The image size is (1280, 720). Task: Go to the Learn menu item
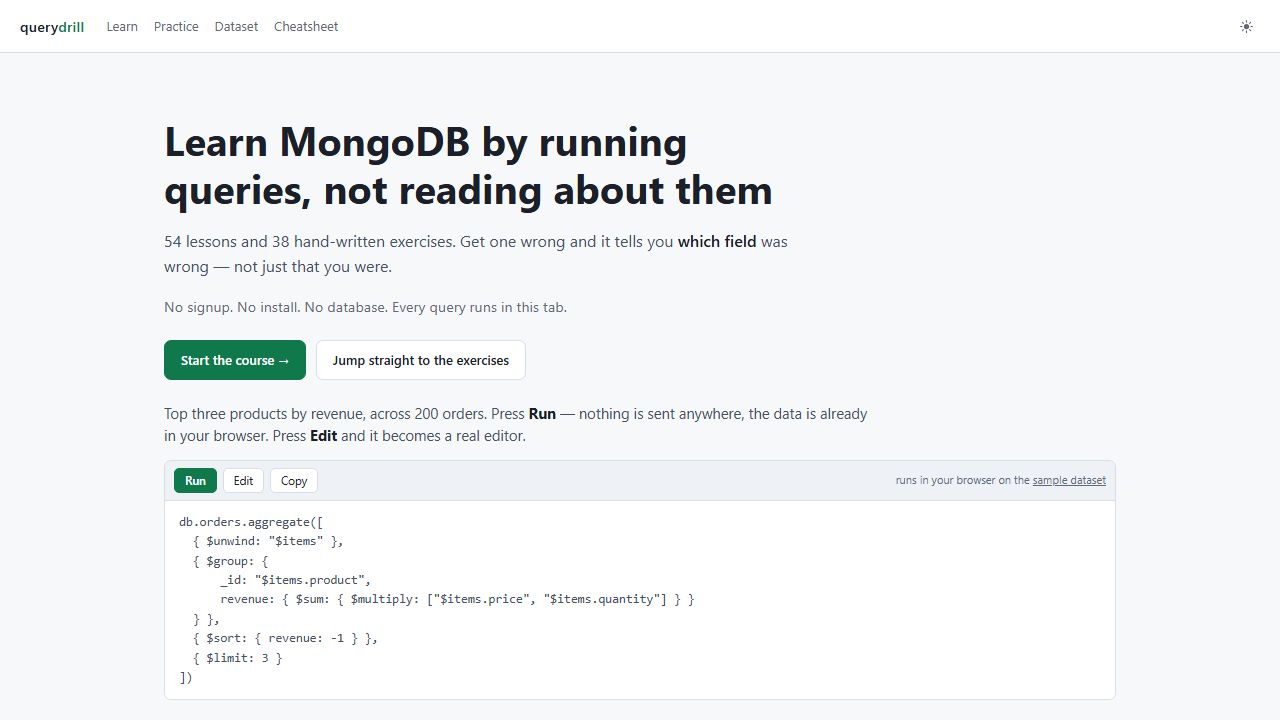(x=122, y=27)
